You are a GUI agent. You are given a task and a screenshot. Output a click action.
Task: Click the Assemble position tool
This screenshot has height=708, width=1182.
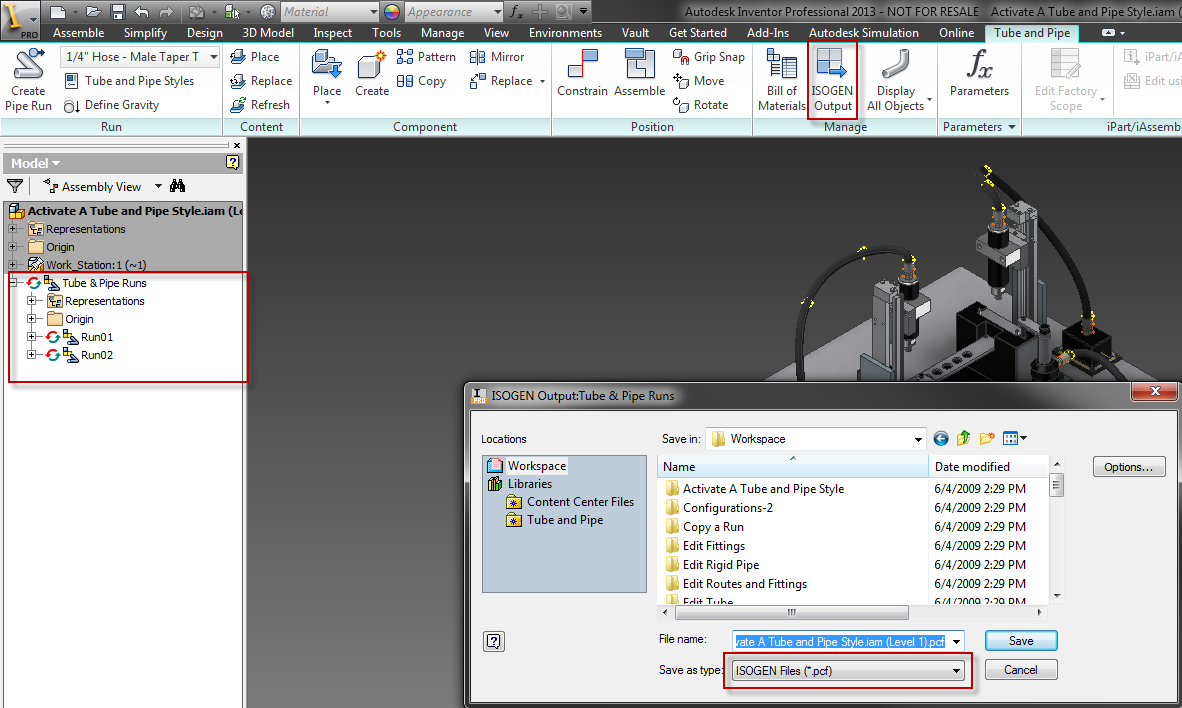point(639,74)
